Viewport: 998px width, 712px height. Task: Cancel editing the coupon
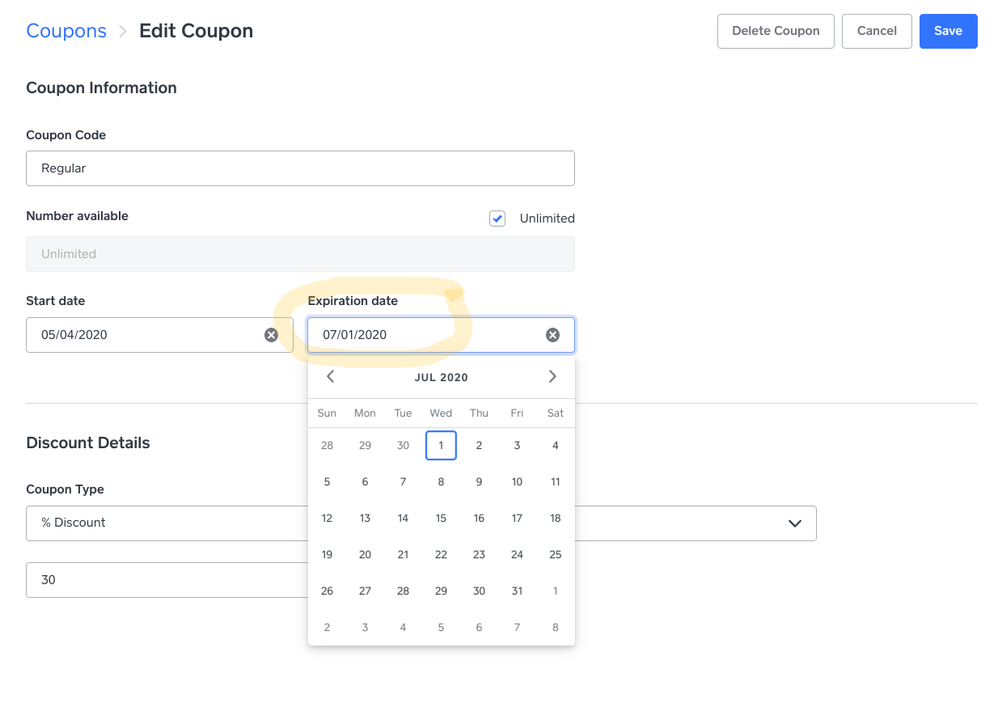point(876,31)
